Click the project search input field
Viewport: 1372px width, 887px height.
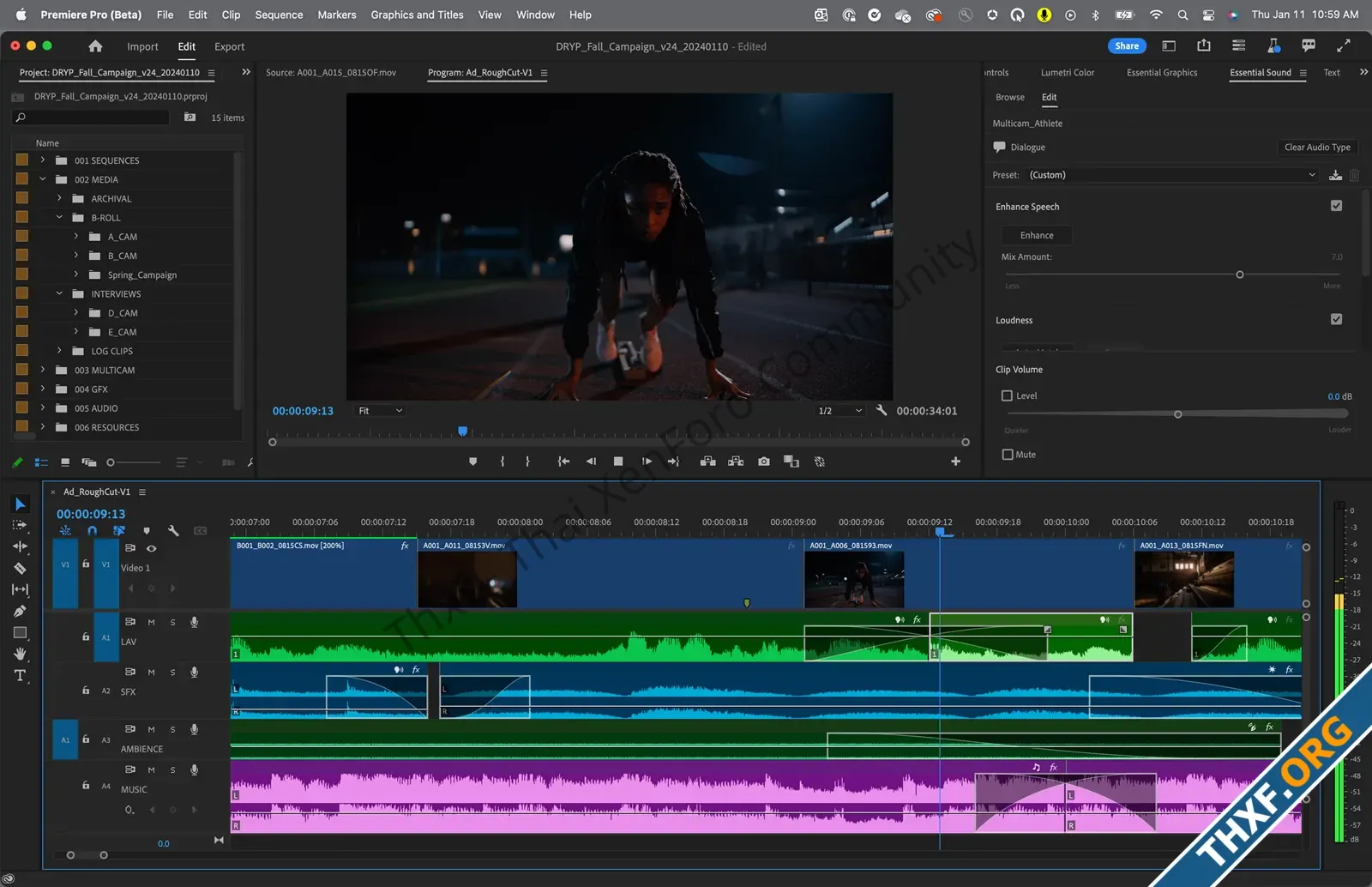point(90,118)
